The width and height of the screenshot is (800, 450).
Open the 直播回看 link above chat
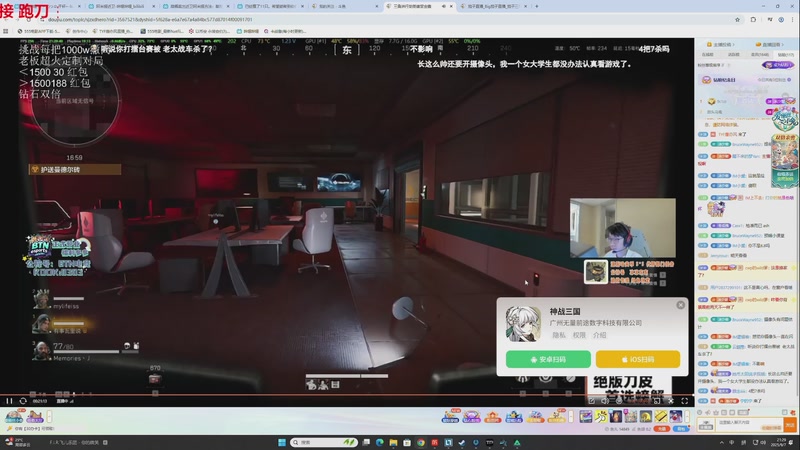[769, 44]
